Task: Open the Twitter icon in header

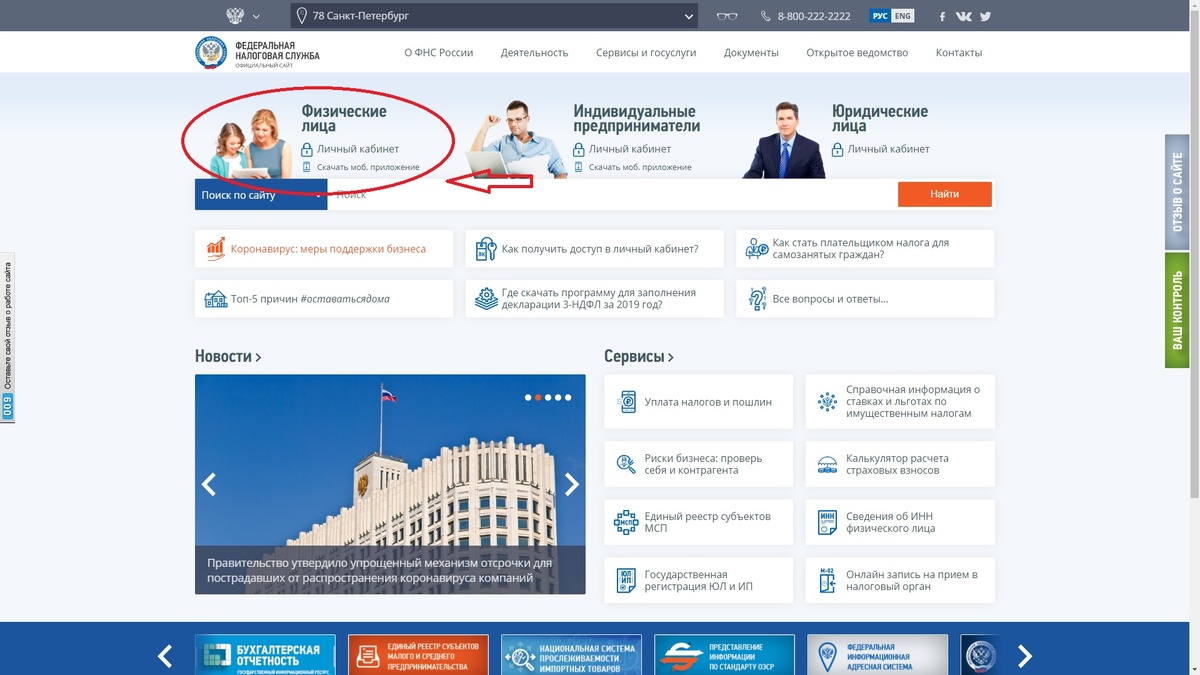Action: [986, 16]
